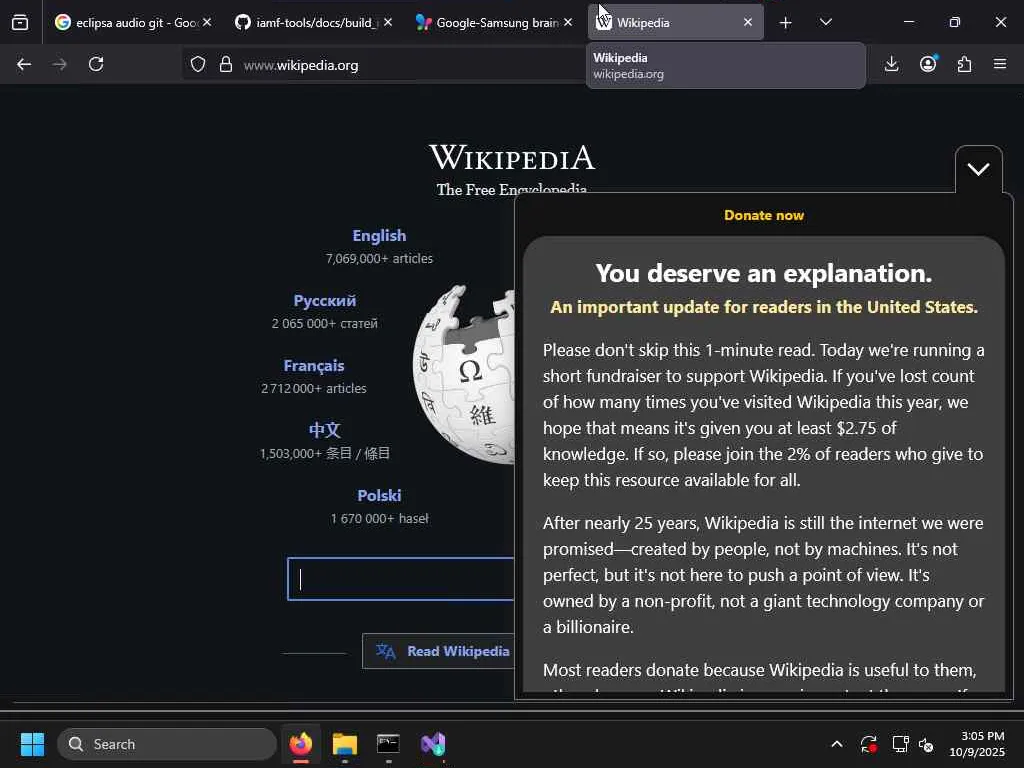Open clock showing 3:05 PM
Screen dimensions: 1024x768
click(x=977, y=744)
